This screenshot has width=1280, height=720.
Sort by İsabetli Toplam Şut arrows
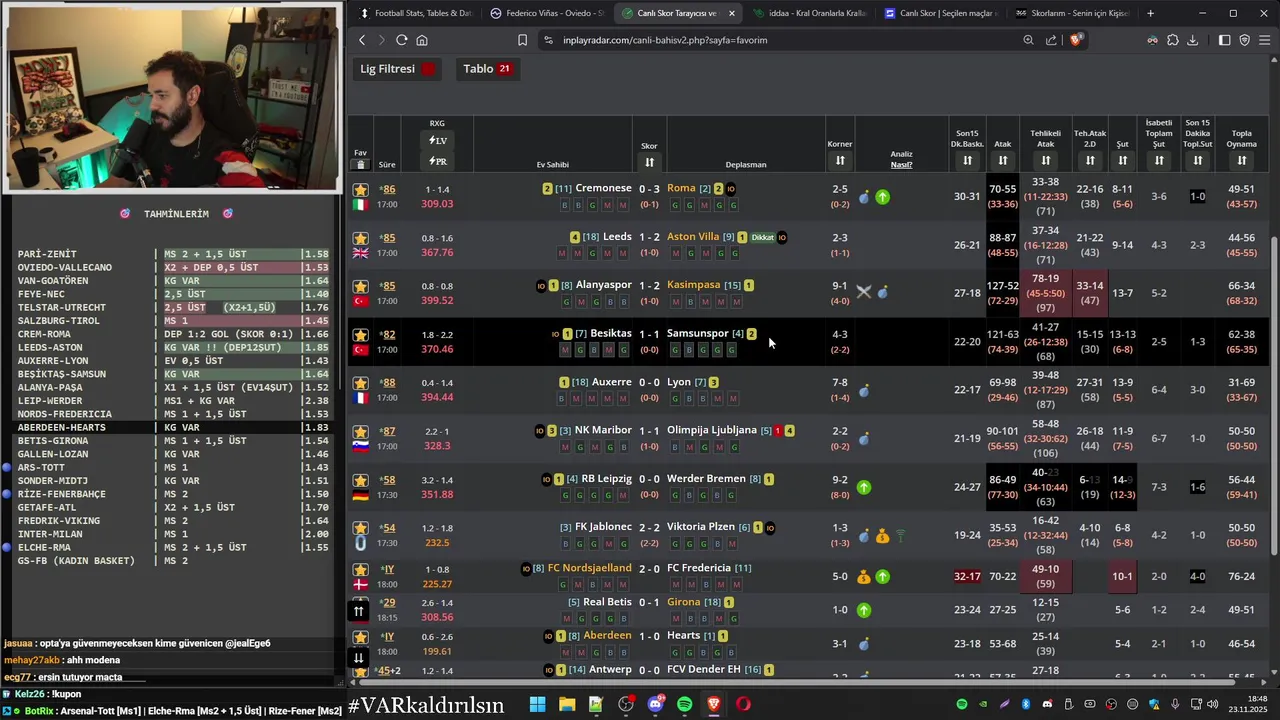[1158, 161]
